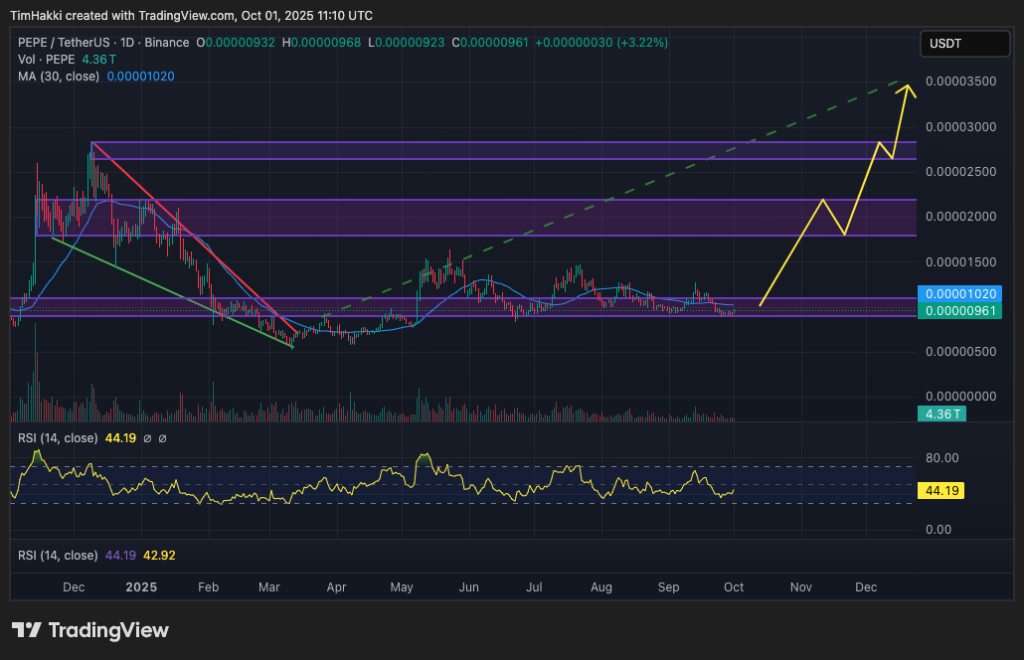Click the TradingView logo icon
This screenshot has height=660, width=1024.
coord(27,630)
